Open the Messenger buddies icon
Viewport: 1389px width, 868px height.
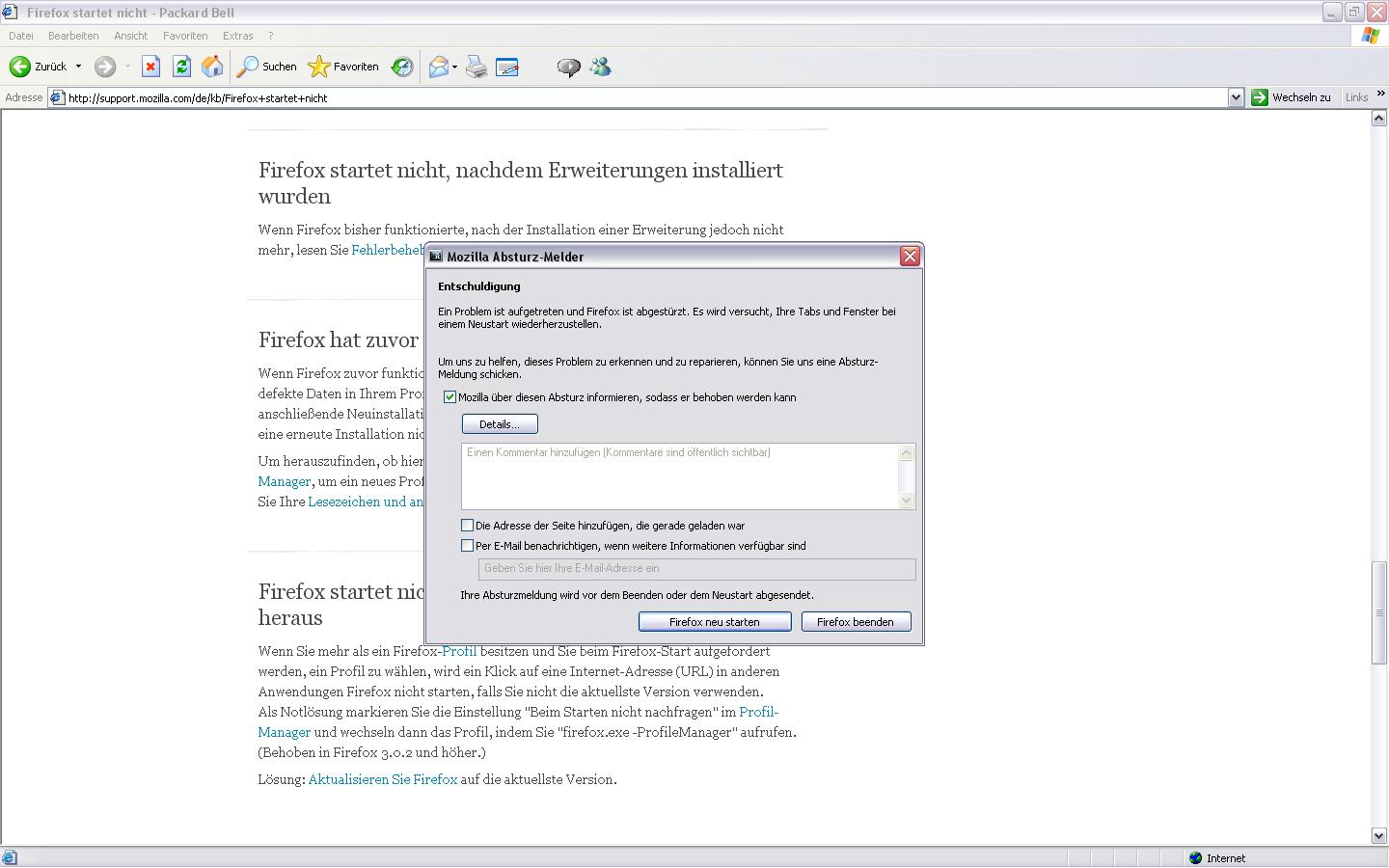point(600,67)
